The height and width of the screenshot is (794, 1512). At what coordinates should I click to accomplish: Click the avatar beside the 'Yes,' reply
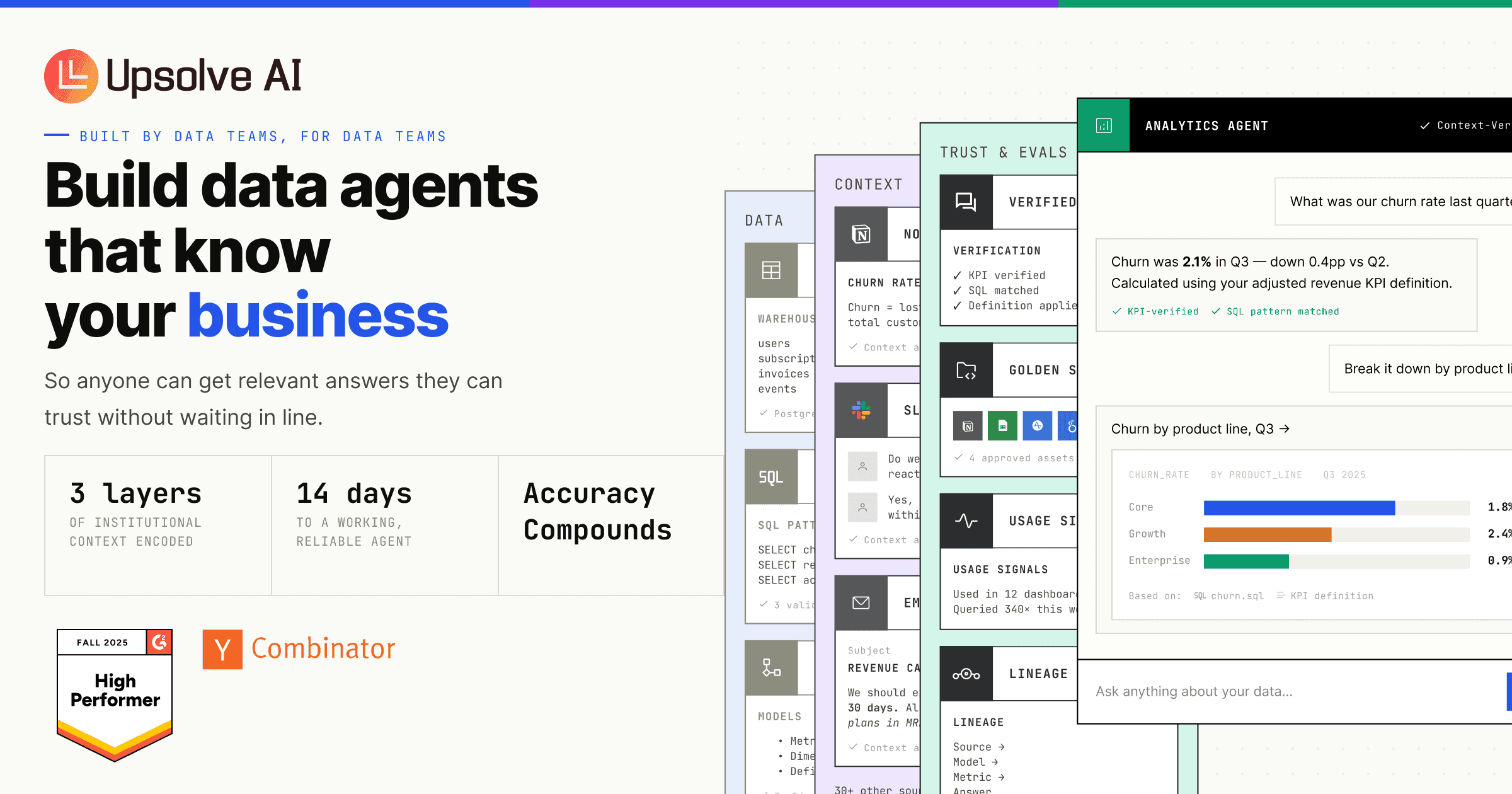tap(862, 507)
